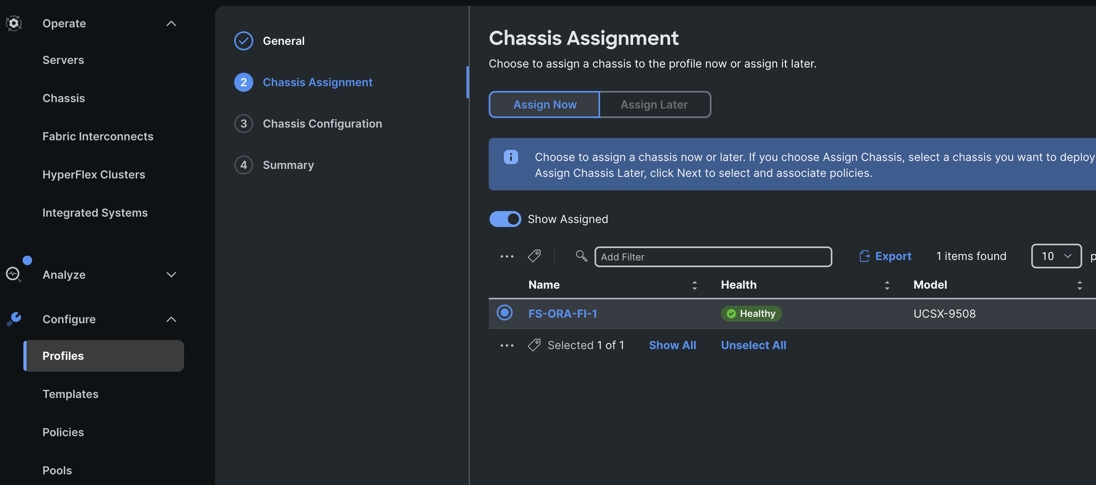
Task: Go to Fabric Interconnects in sidebar
Action: tap(98, 136)
